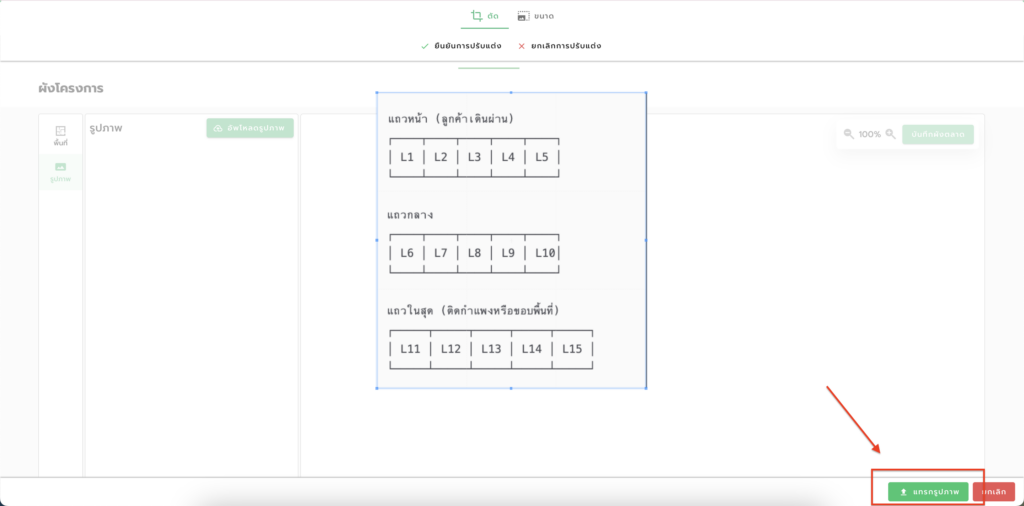
Task: Switch to the ตัด (crop) tab
Action: (x=485, y=16)
